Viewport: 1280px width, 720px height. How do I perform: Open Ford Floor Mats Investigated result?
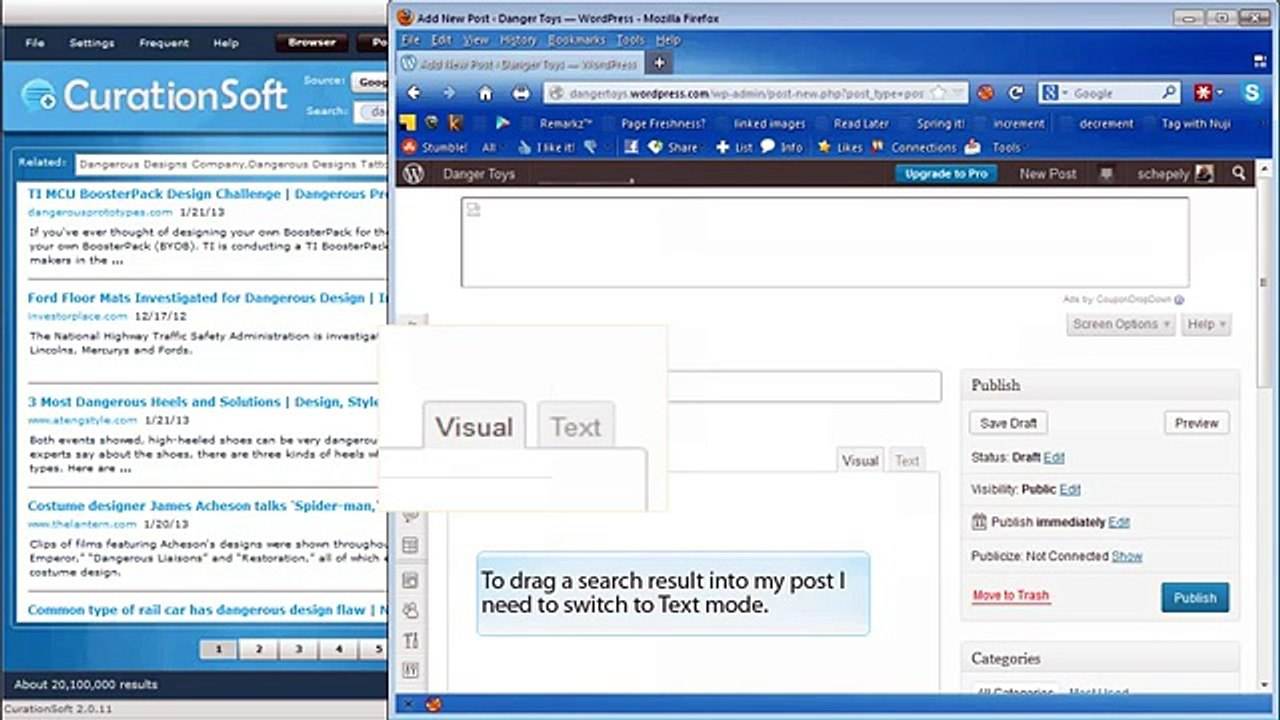click(x=208, y=298)
